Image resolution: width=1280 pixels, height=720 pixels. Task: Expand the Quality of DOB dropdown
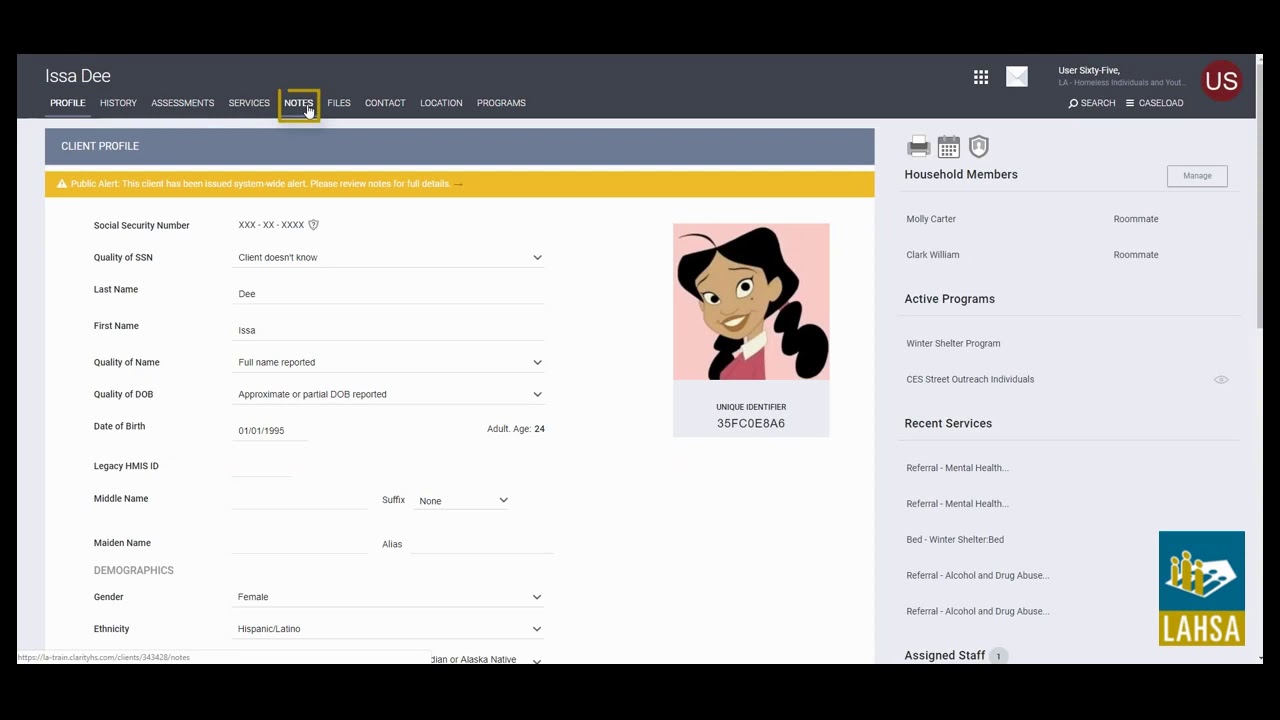point(390,395)
